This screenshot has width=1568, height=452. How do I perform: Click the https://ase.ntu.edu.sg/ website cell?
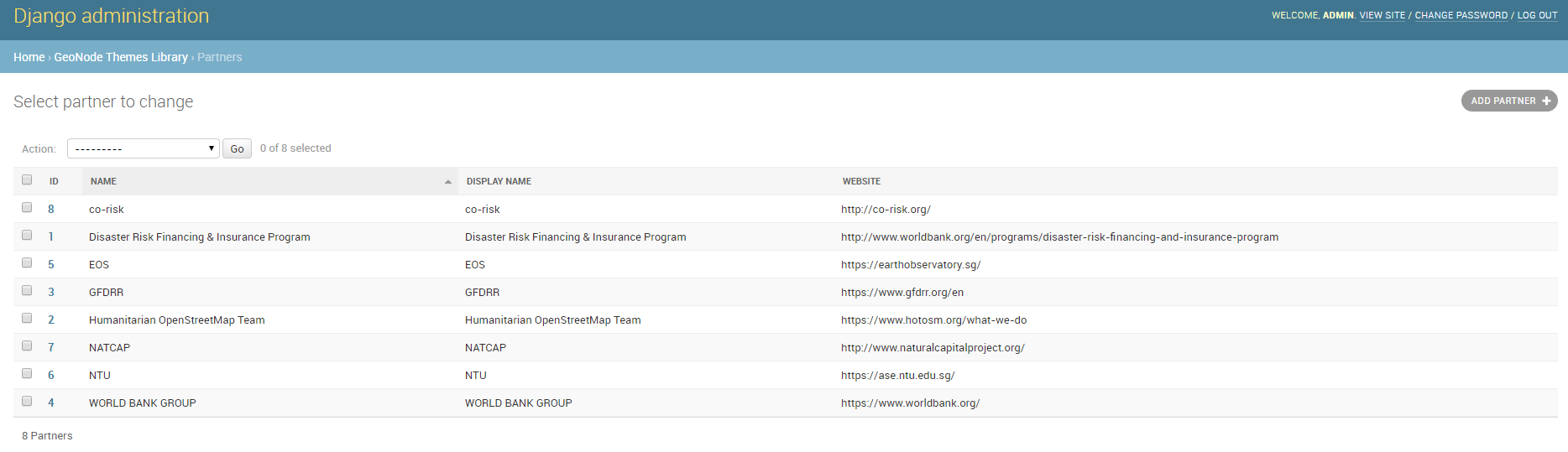click(x=898, y=375)
